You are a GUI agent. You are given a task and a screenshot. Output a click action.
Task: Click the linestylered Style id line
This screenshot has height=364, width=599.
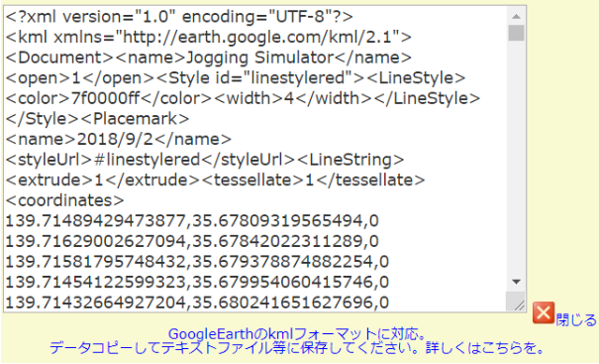click(235, 78)
